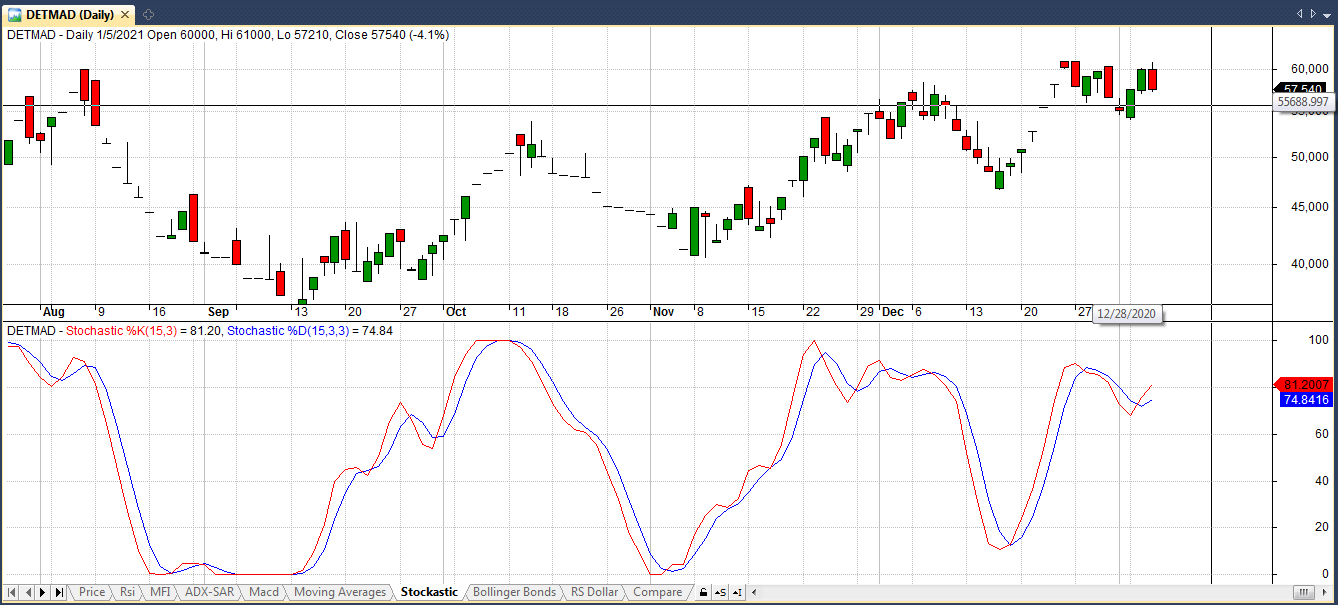Image resolution: width=1338 pixels, height=605 pixels.
Task: Select the Moving Averages sheet tab
Action: click(x=340, y=593)
